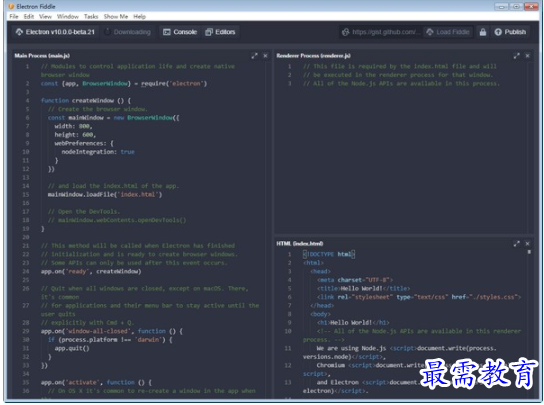This screenshot has width=544, height=405.
Task: Maximize the HTML index.html editor panel
Action: pos(517,244)
